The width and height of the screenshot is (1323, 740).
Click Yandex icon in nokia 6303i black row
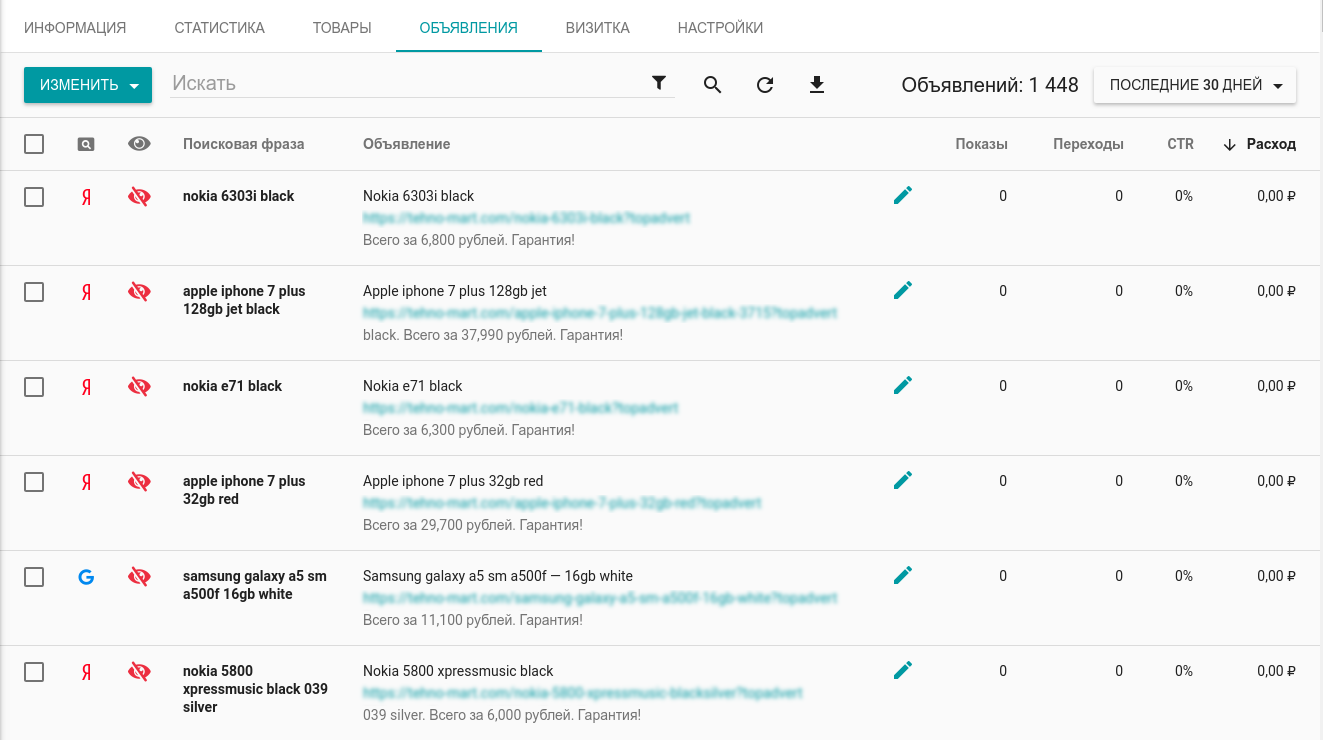coord(86,197)
